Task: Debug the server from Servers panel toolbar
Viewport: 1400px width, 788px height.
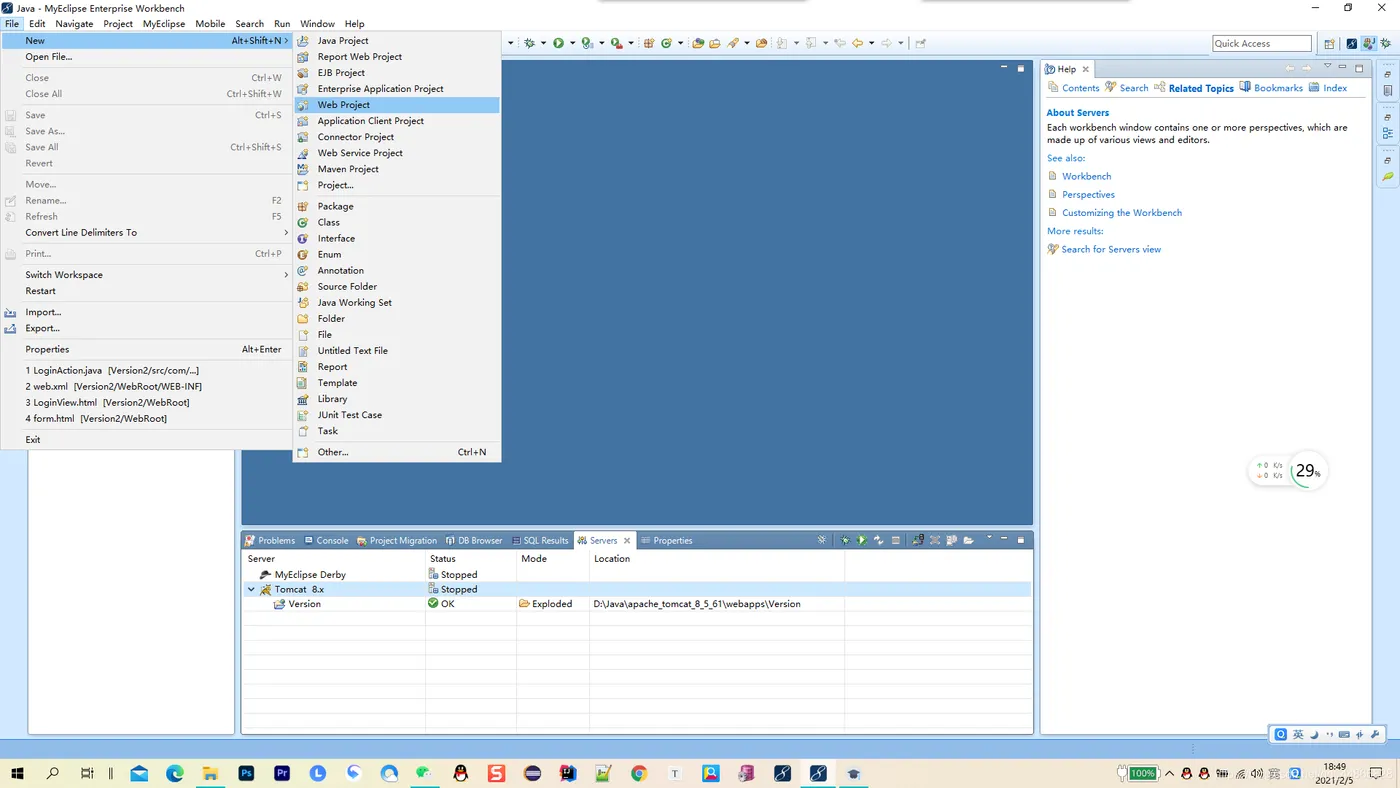Action: click(x=845, y=540)
